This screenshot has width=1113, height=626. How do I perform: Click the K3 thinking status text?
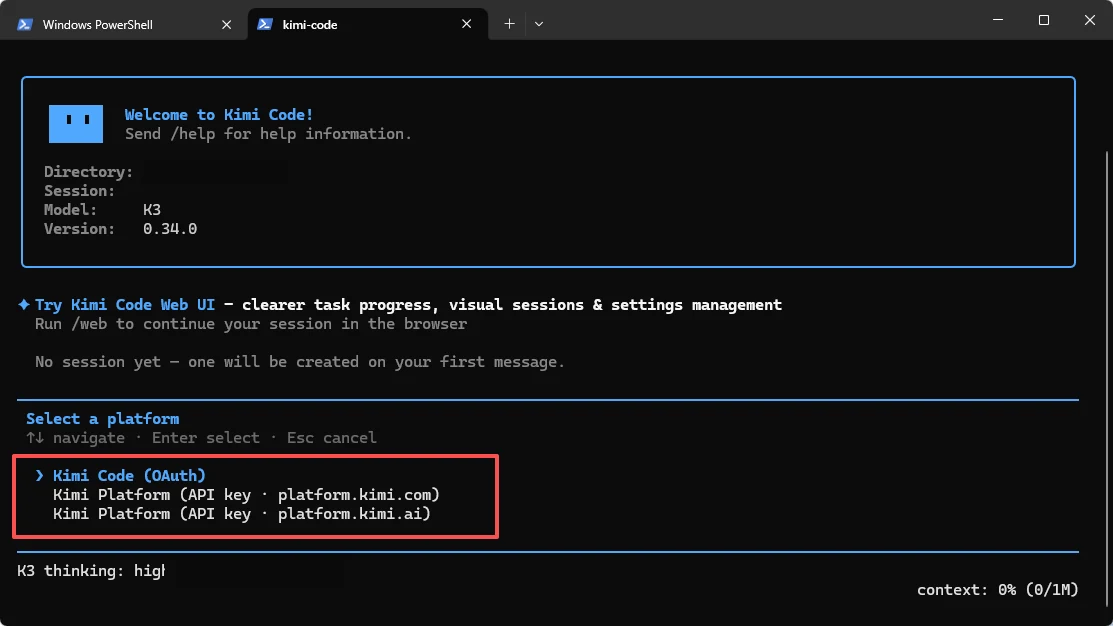click(92, 571)
